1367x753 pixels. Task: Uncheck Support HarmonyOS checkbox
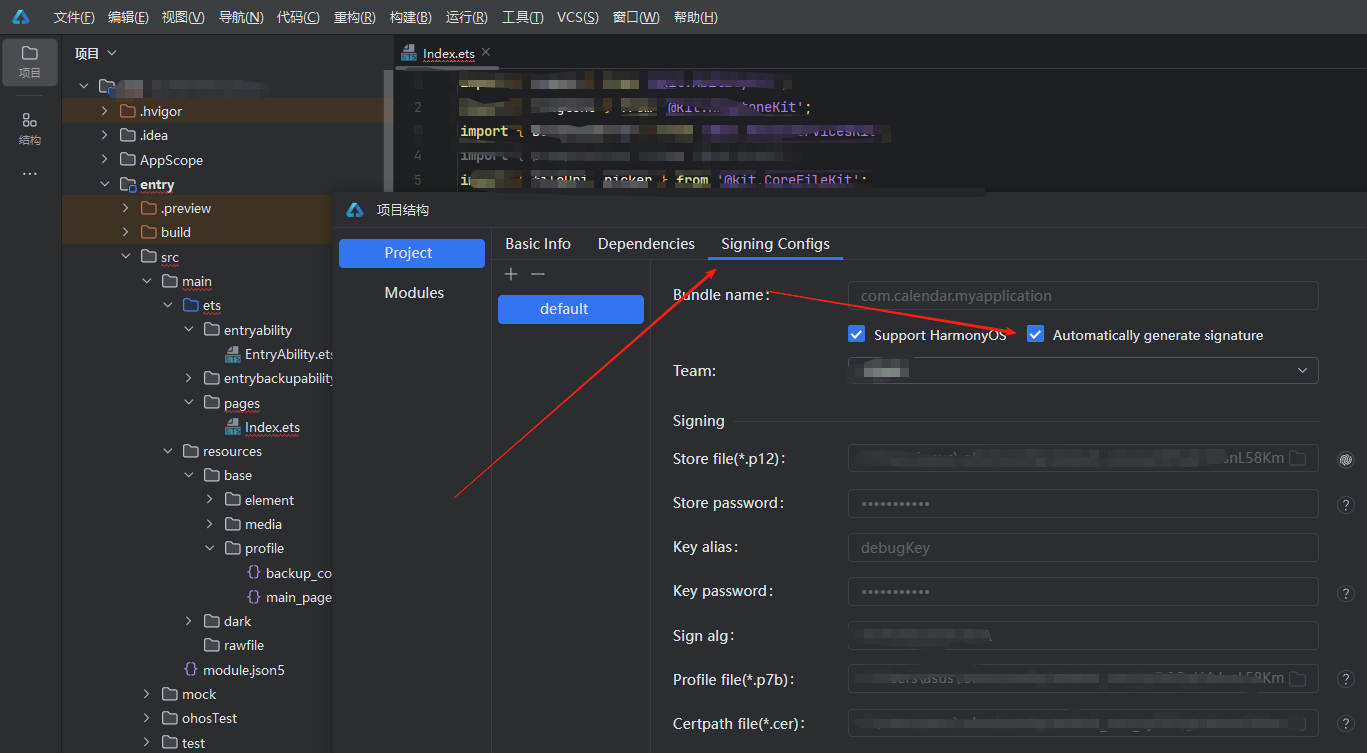pyautogui.click(x=856, y=335)
